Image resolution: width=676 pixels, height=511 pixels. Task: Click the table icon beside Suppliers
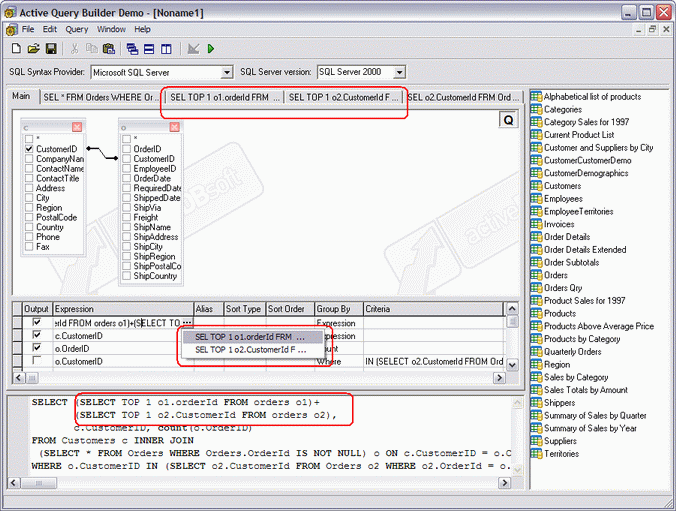pos(536,441)
